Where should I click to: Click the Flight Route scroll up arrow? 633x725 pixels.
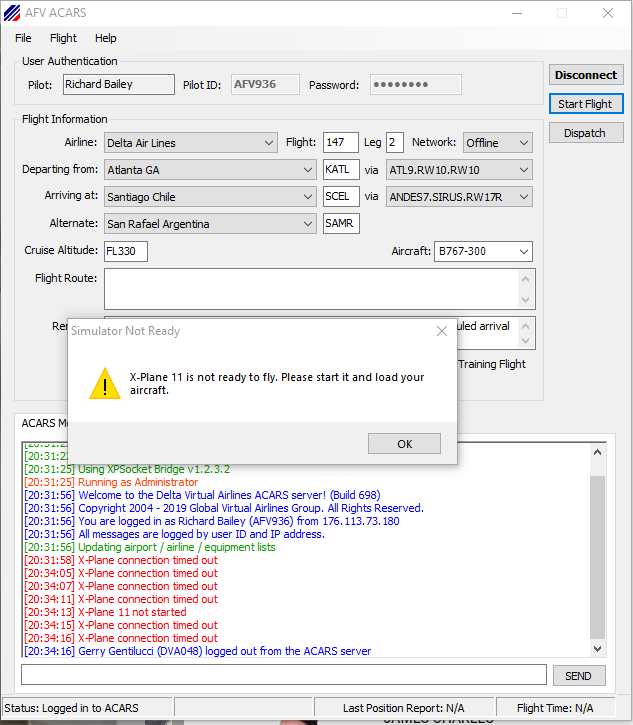[525, 279]
